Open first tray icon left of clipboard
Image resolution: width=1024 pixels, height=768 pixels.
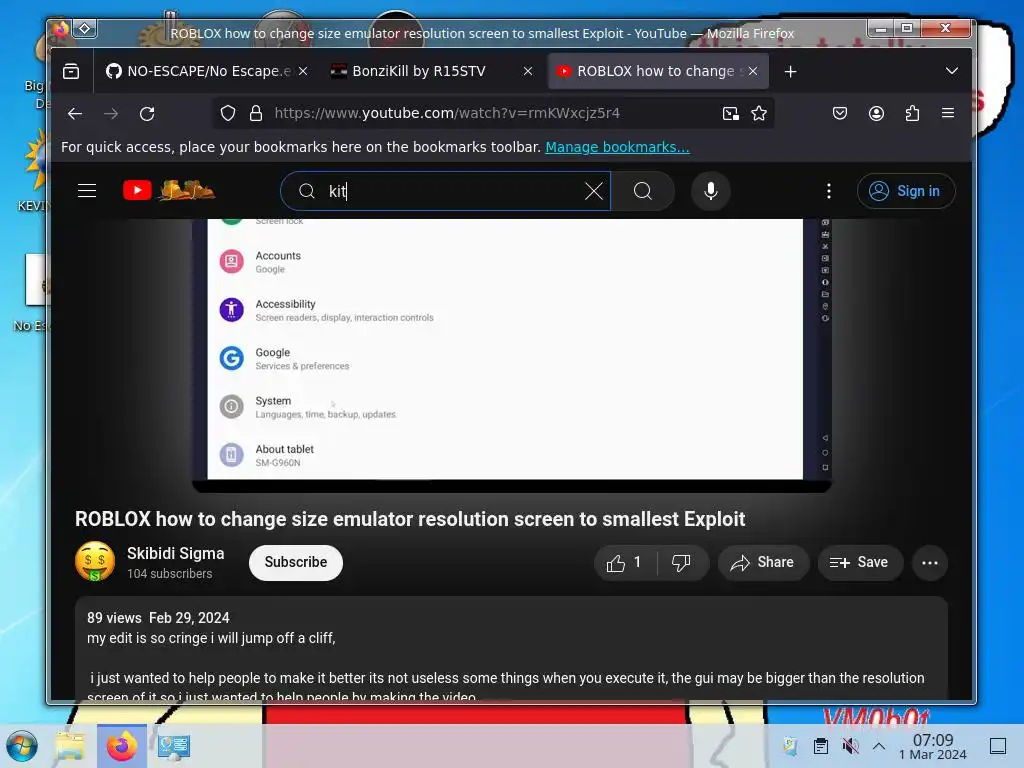(790, 746)
